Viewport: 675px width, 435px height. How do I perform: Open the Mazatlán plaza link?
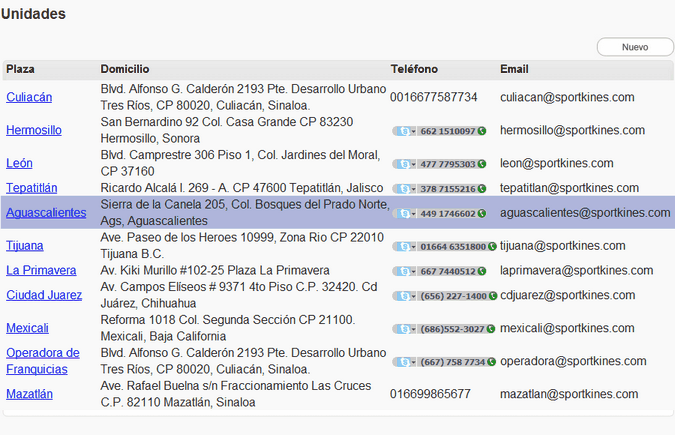point(29,394)
